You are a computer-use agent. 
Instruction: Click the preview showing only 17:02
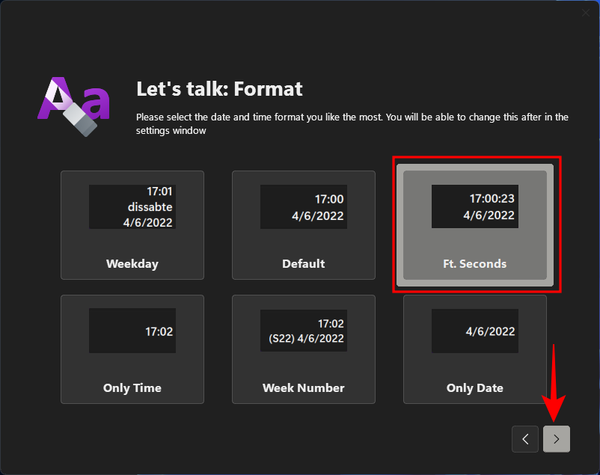coord(132,331)
